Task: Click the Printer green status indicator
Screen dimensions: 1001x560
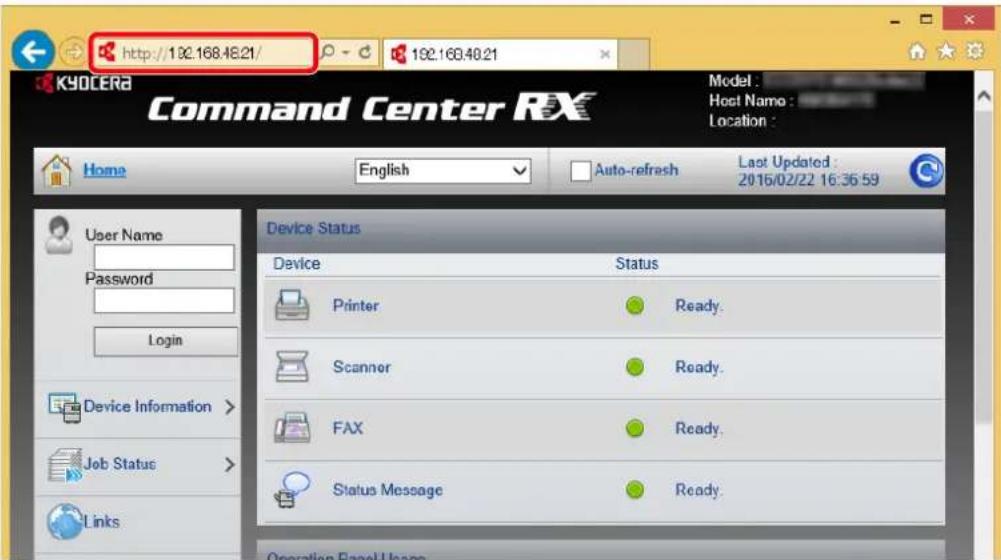Action: coord(635,306)
